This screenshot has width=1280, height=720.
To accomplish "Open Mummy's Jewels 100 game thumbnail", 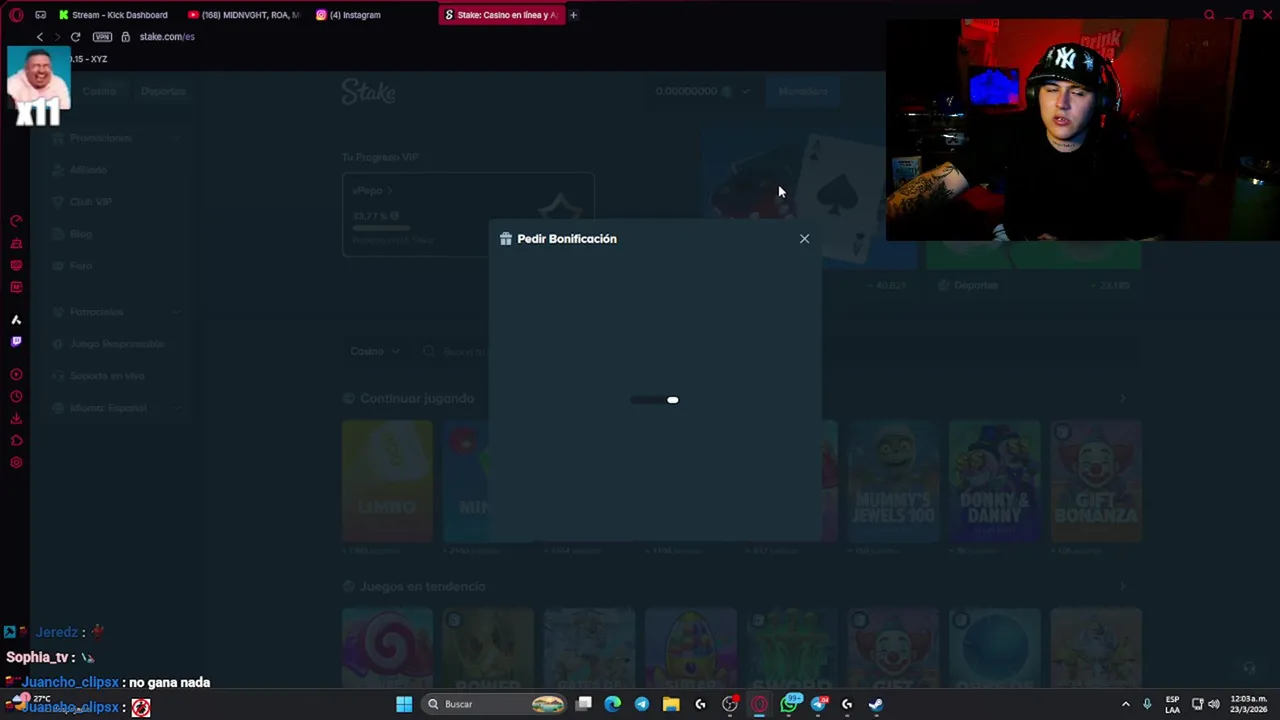I will [x=893, y=481].
